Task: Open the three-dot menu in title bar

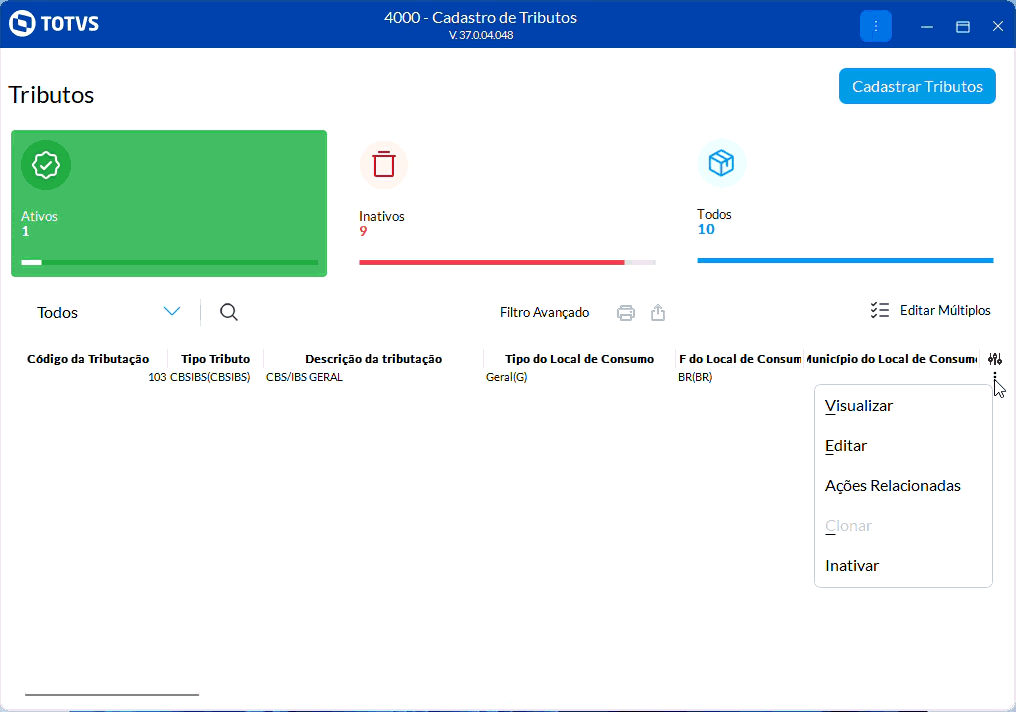Action: point(875,26)
